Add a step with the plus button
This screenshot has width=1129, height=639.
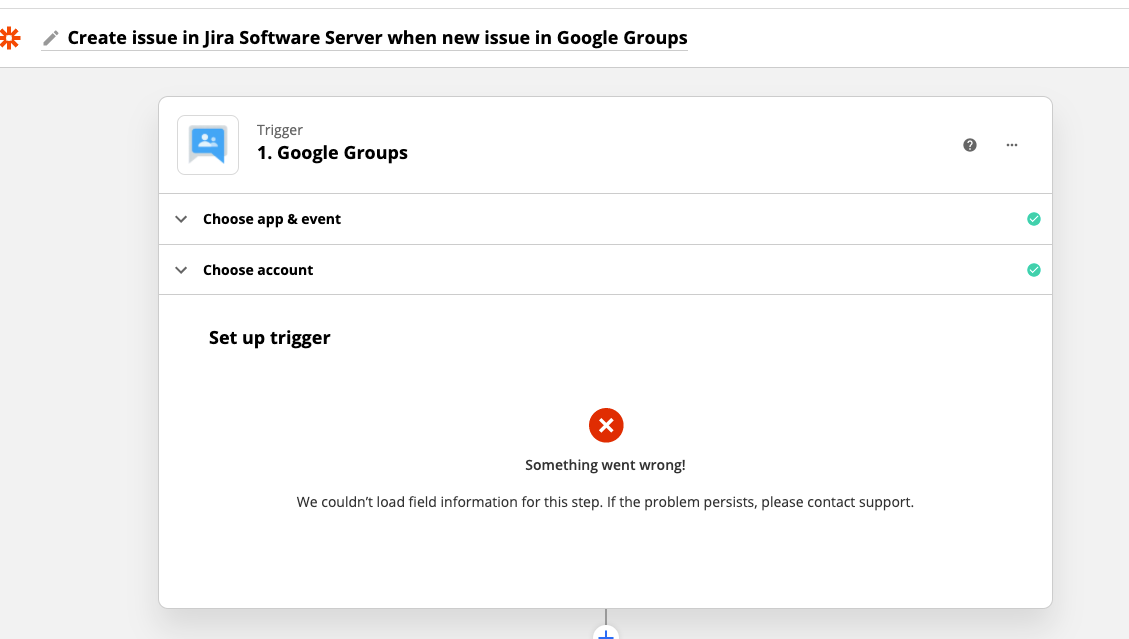click(x=606, y=633)
